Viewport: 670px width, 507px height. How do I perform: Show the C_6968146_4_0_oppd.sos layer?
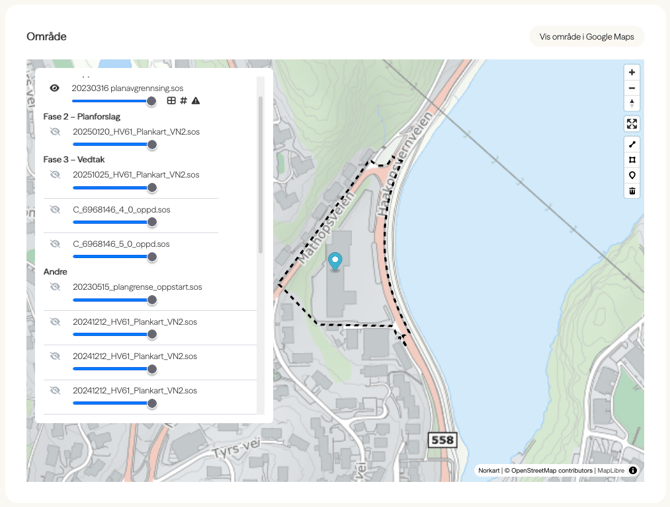click(x=55, y=210)
